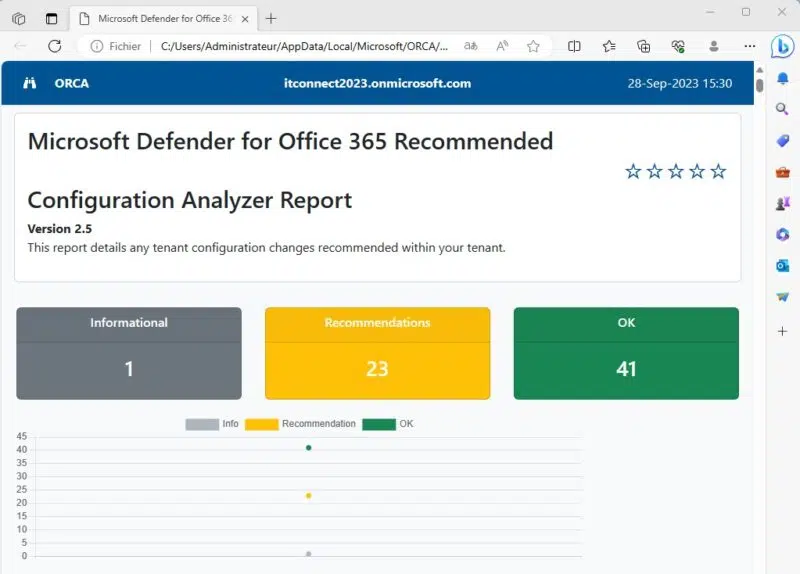This screenshot has height=574, width=800.
Task: Open the Drop paper-plane sidebar icon
Action: pyautogui.click(x=783, y=297)
